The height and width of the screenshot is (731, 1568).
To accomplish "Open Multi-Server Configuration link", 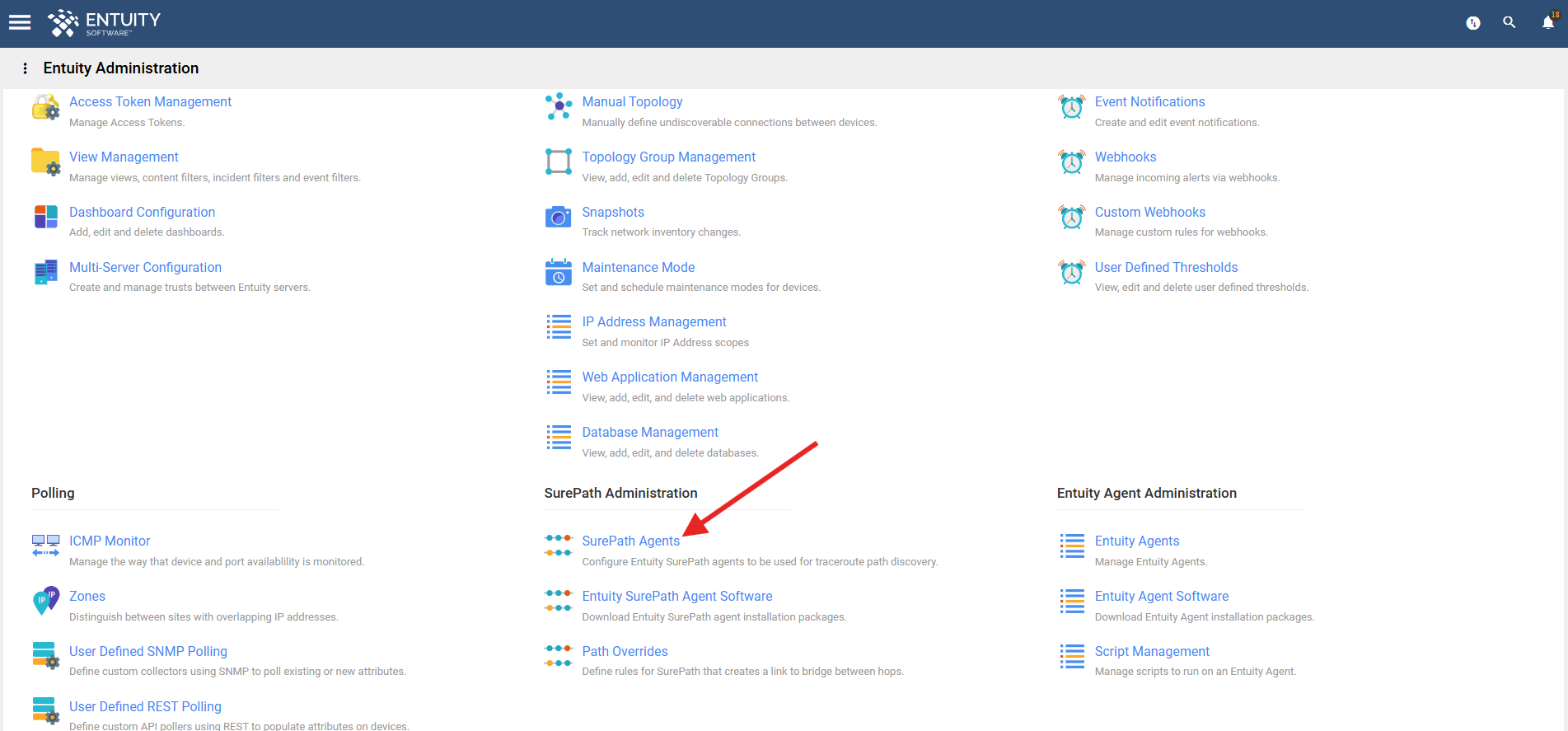I will pyautogui.click(x=145, y=267).
